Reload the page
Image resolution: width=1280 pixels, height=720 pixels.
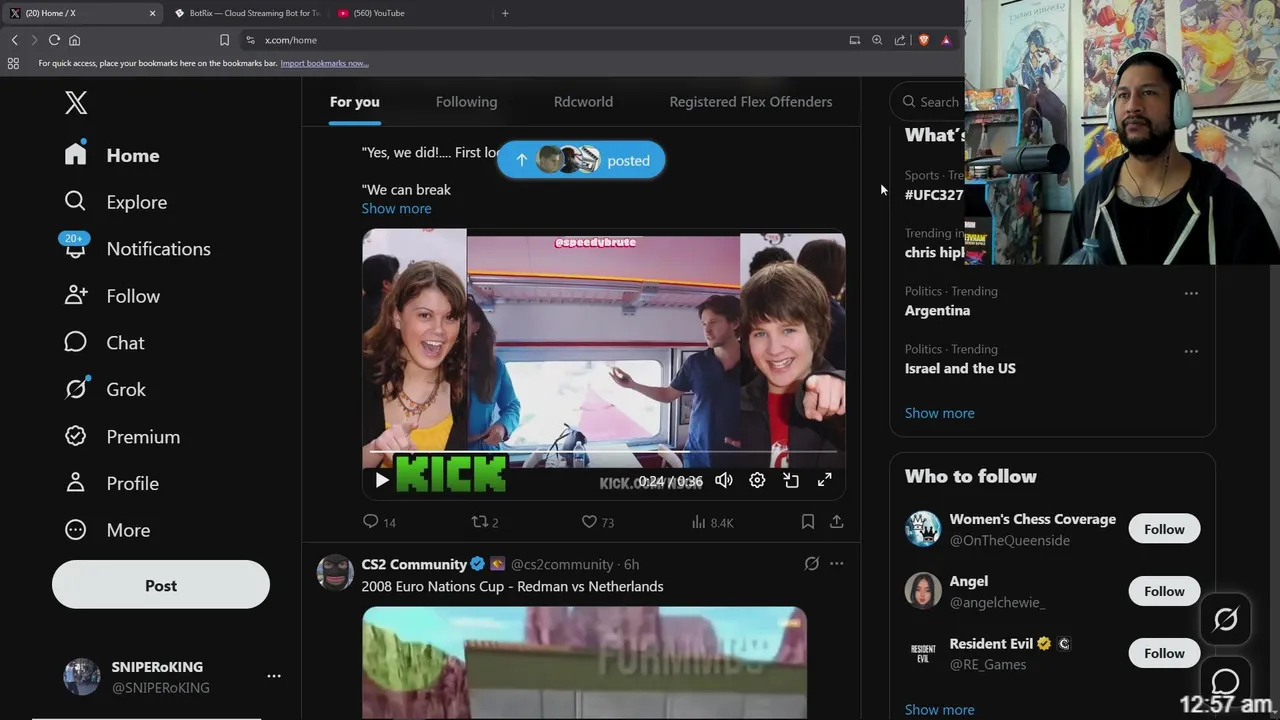(54, 40)
